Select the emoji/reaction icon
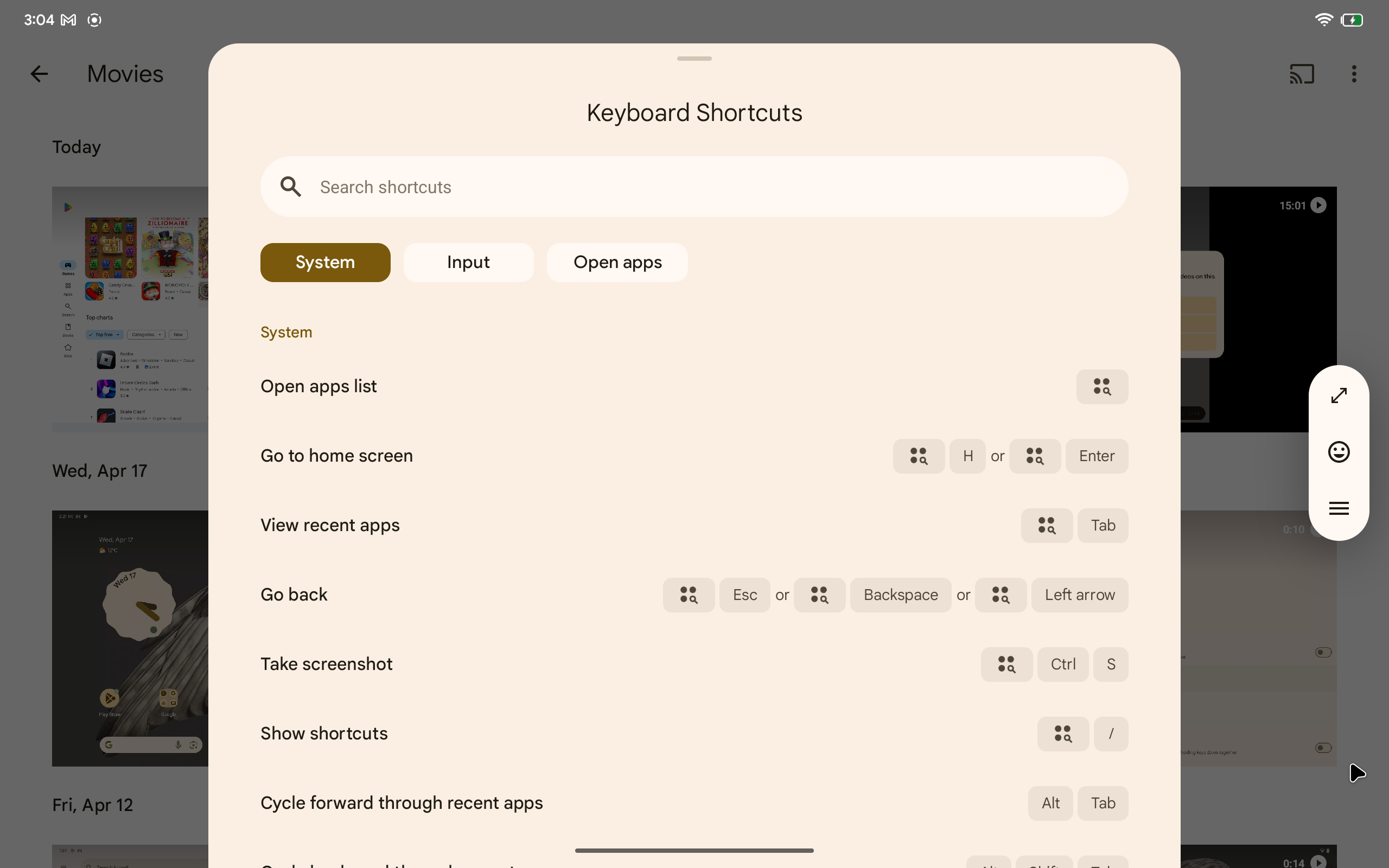Screen dimensions: 1389x868 pos(1339,452)
